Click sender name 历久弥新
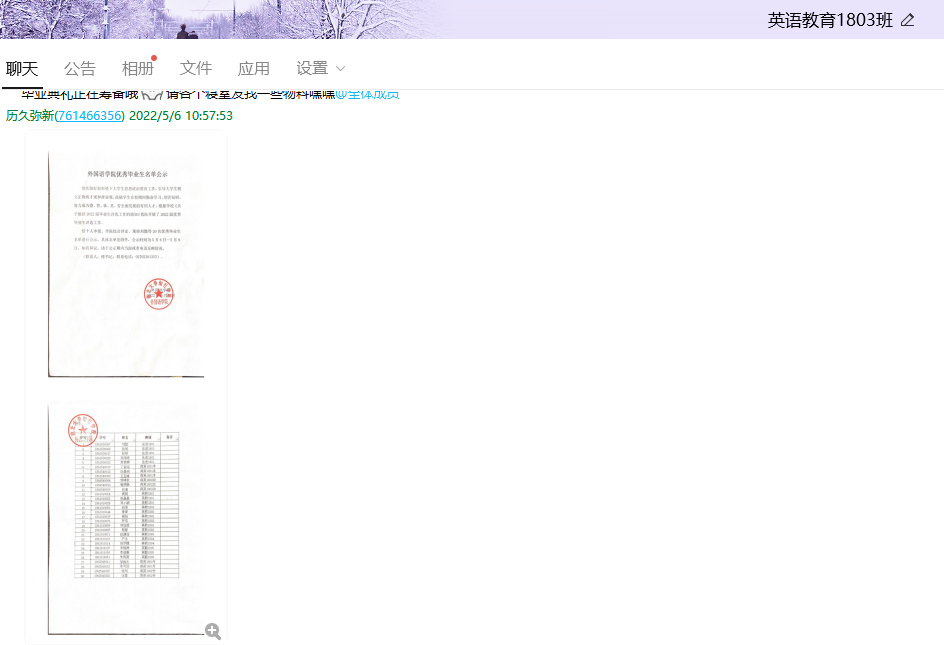Viewport: 944px width, 645px height. click(29, 116)
